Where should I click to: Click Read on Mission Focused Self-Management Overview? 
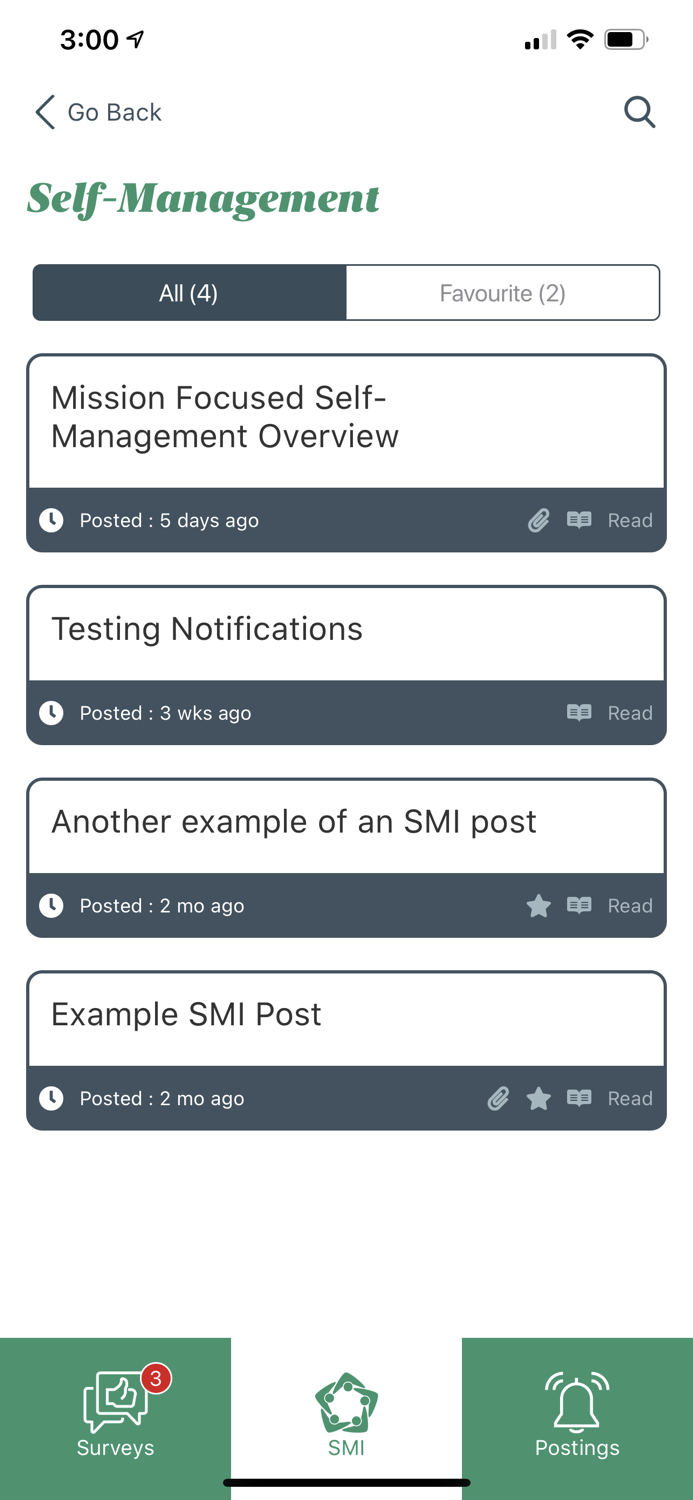point(630,520)
